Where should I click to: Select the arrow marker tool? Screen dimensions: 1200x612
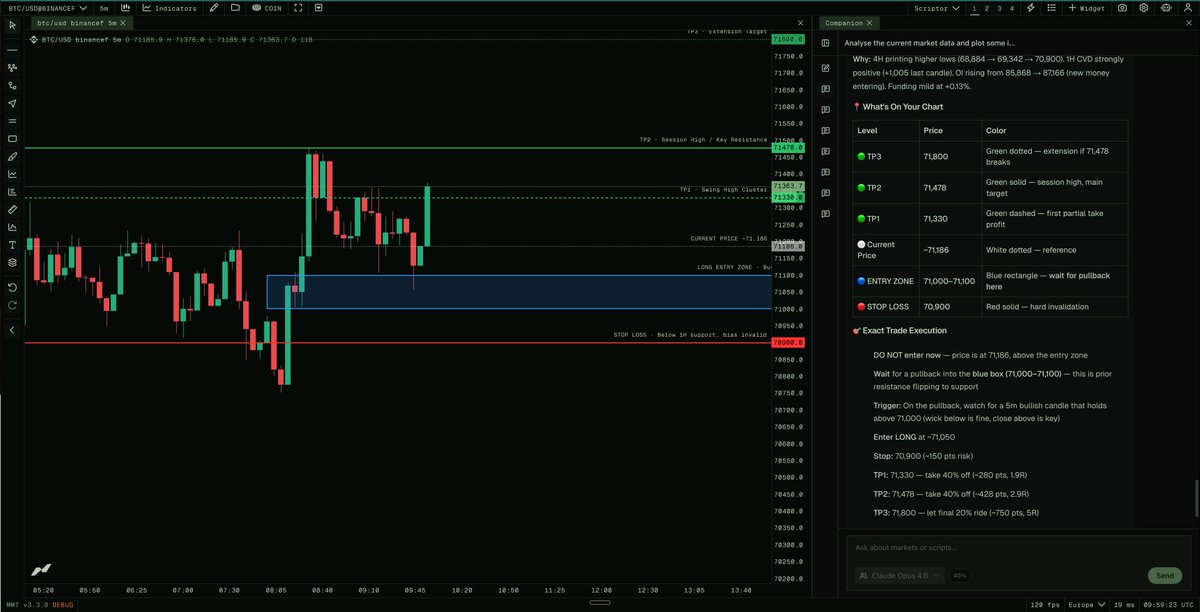click(x=12, y=103)
